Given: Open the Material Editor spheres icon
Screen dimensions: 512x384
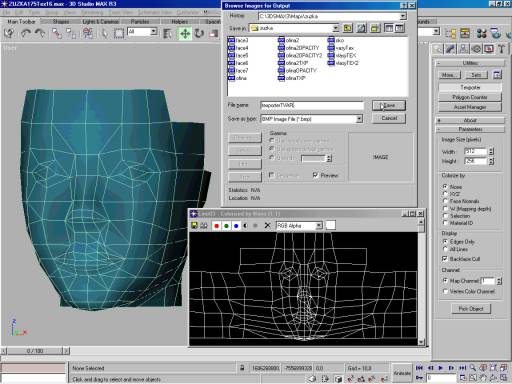Looking at the screenshot, I should (x=481, y=33).
